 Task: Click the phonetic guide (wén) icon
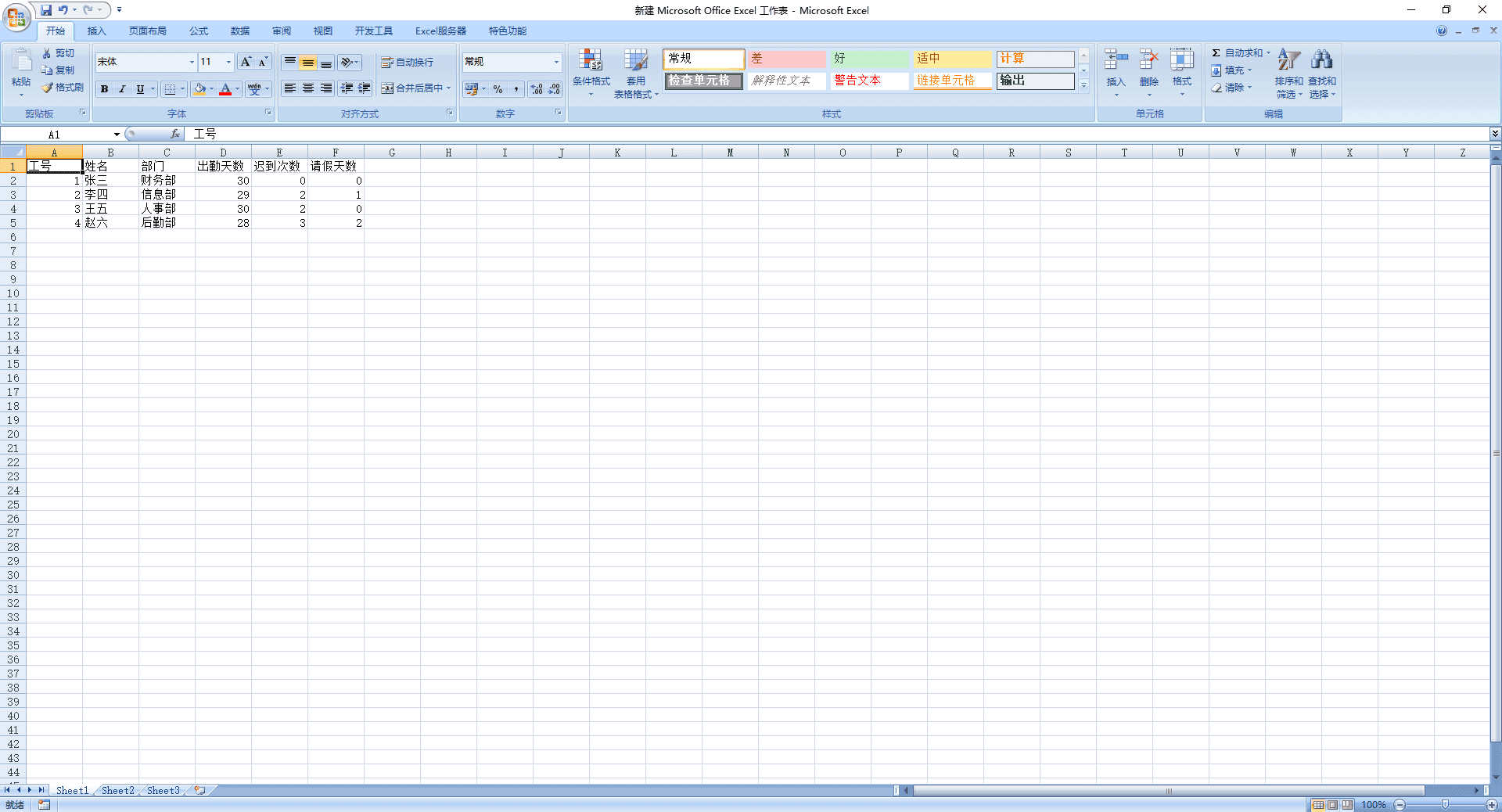coord(254,89)
